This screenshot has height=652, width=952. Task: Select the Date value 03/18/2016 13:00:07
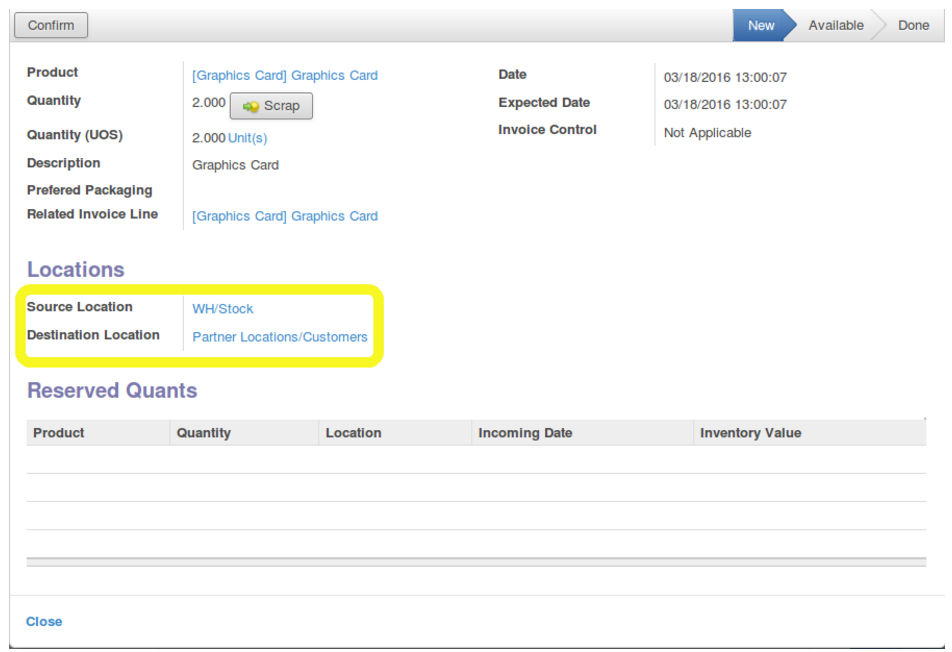725,78
